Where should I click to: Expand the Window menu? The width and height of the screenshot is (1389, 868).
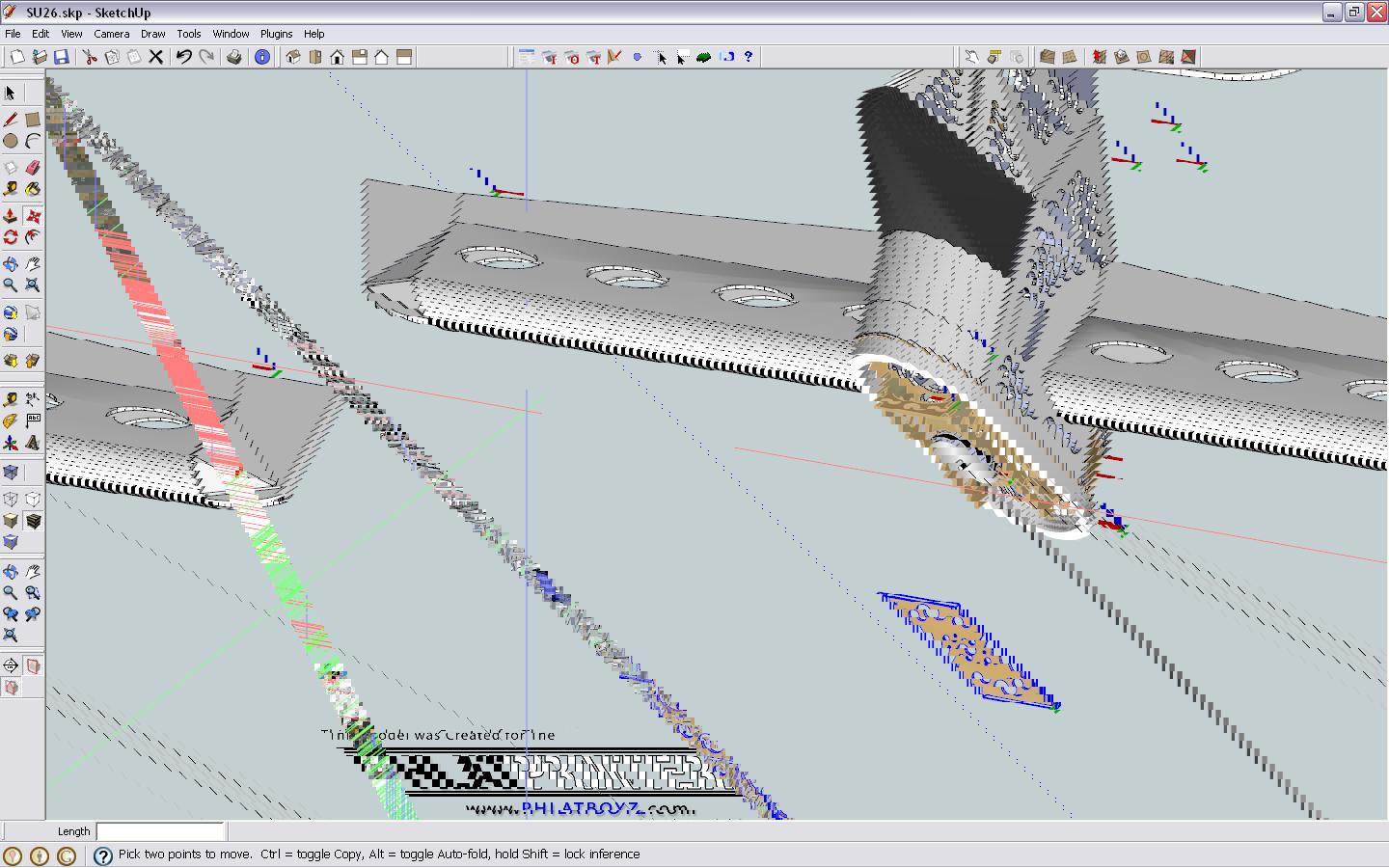231,34
